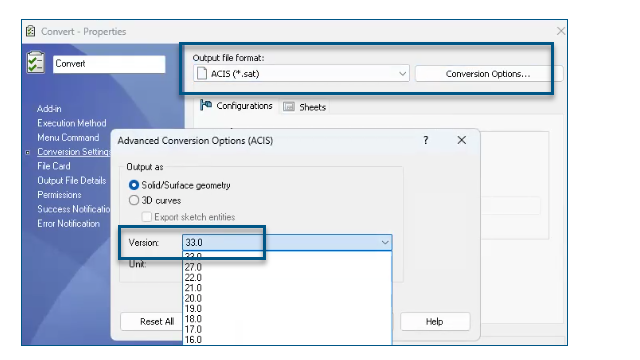This screenshot has width=640, height=360.
Task: Click the Help button
Action: 435,322
